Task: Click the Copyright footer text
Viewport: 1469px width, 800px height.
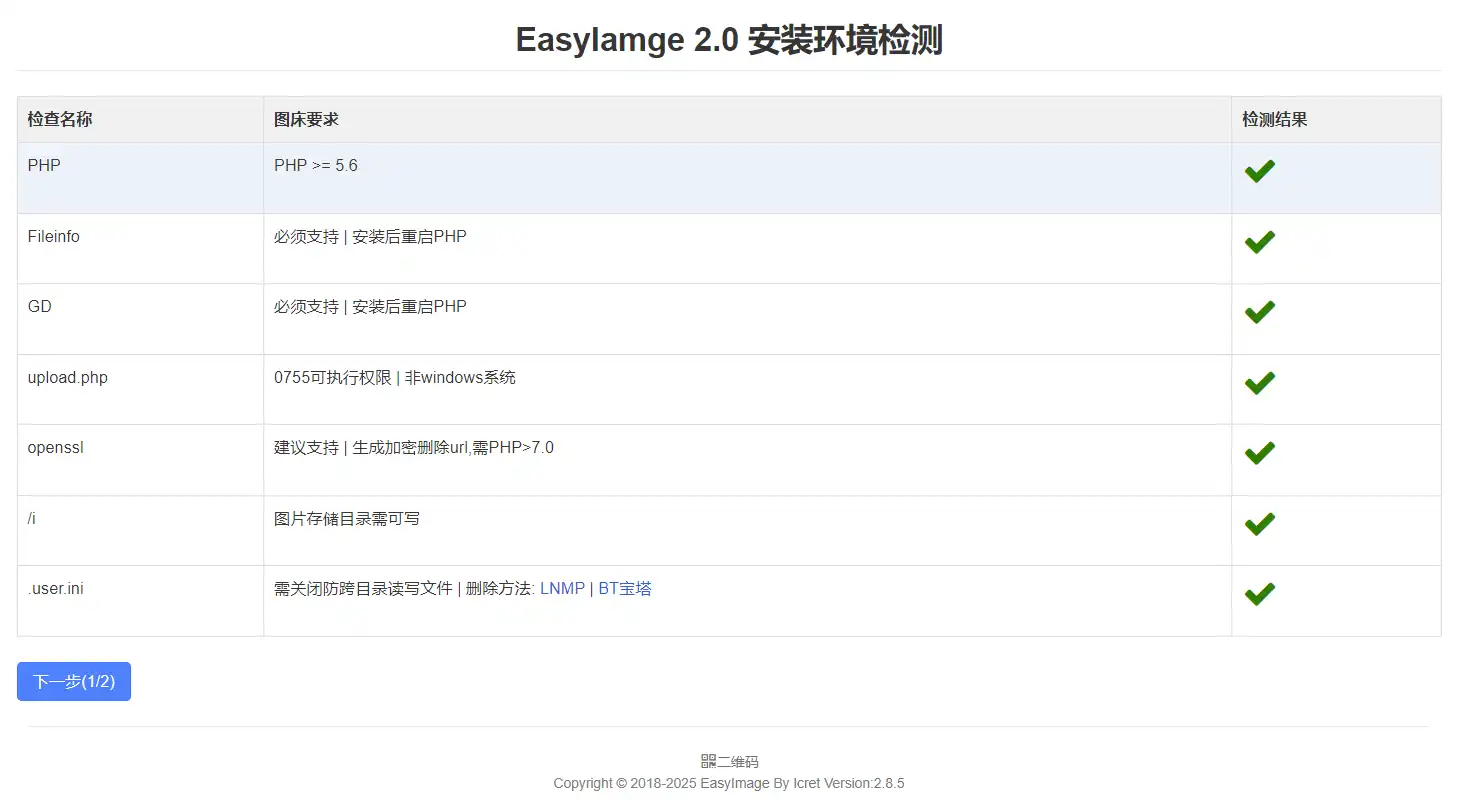Action: click(729, 783)
